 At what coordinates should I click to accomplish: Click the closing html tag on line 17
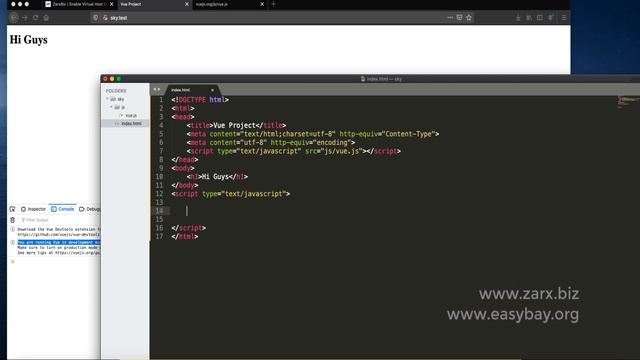[185, 237]
